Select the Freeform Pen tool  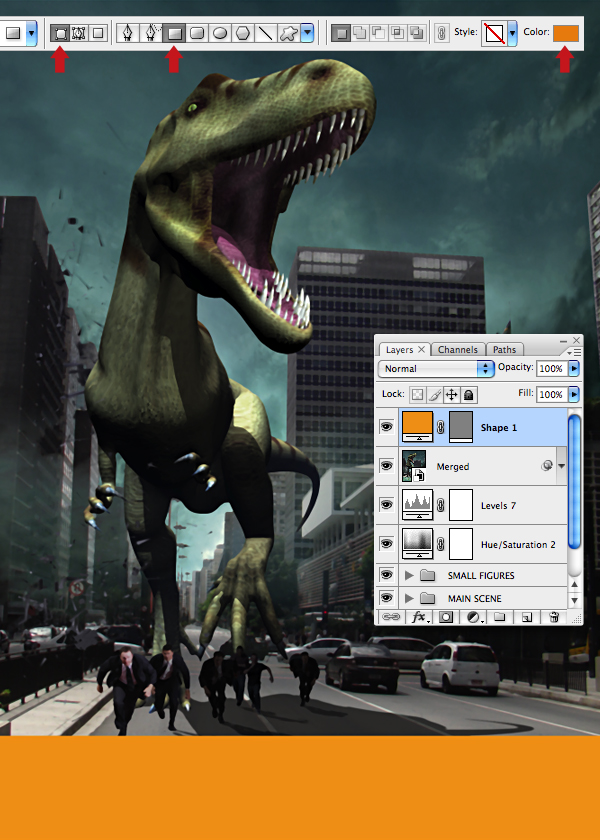coord(151,33)
